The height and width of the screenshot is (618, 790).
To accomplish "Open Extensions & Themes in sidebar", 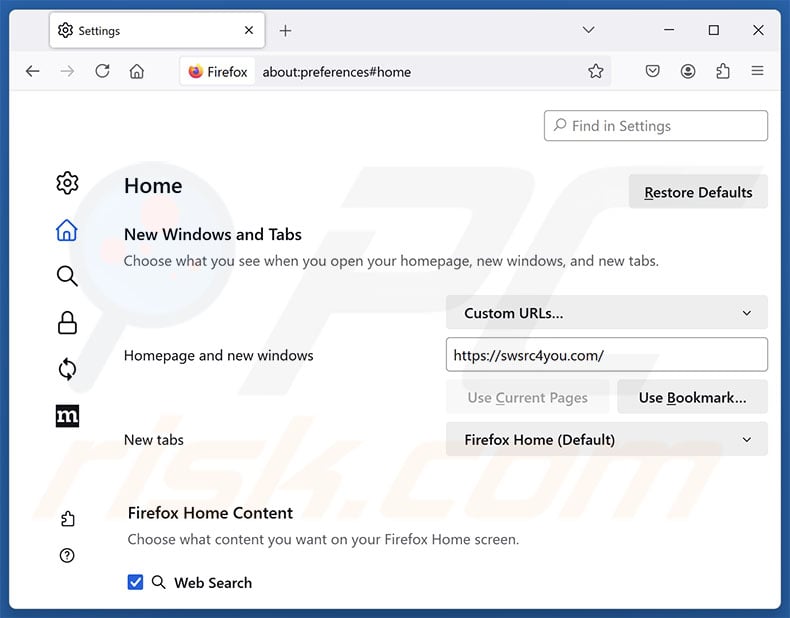I will [68, 518].
